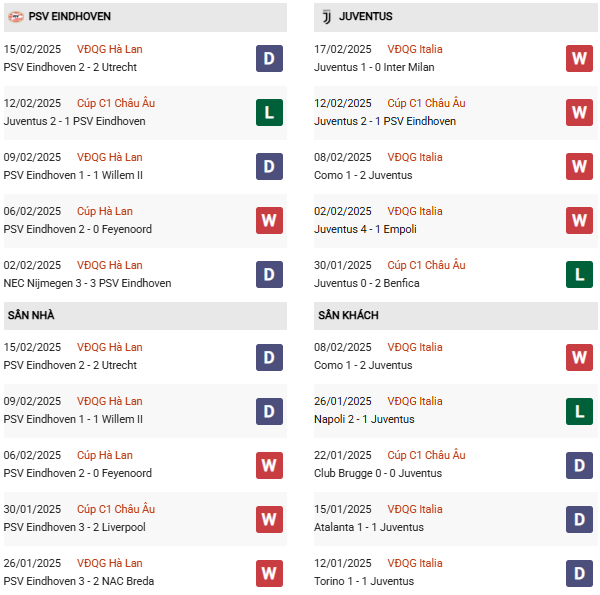Click loss badge for Juventus 0-2 Benfica
The height and width of the screenshot is (595, 600).
point(579,274)
